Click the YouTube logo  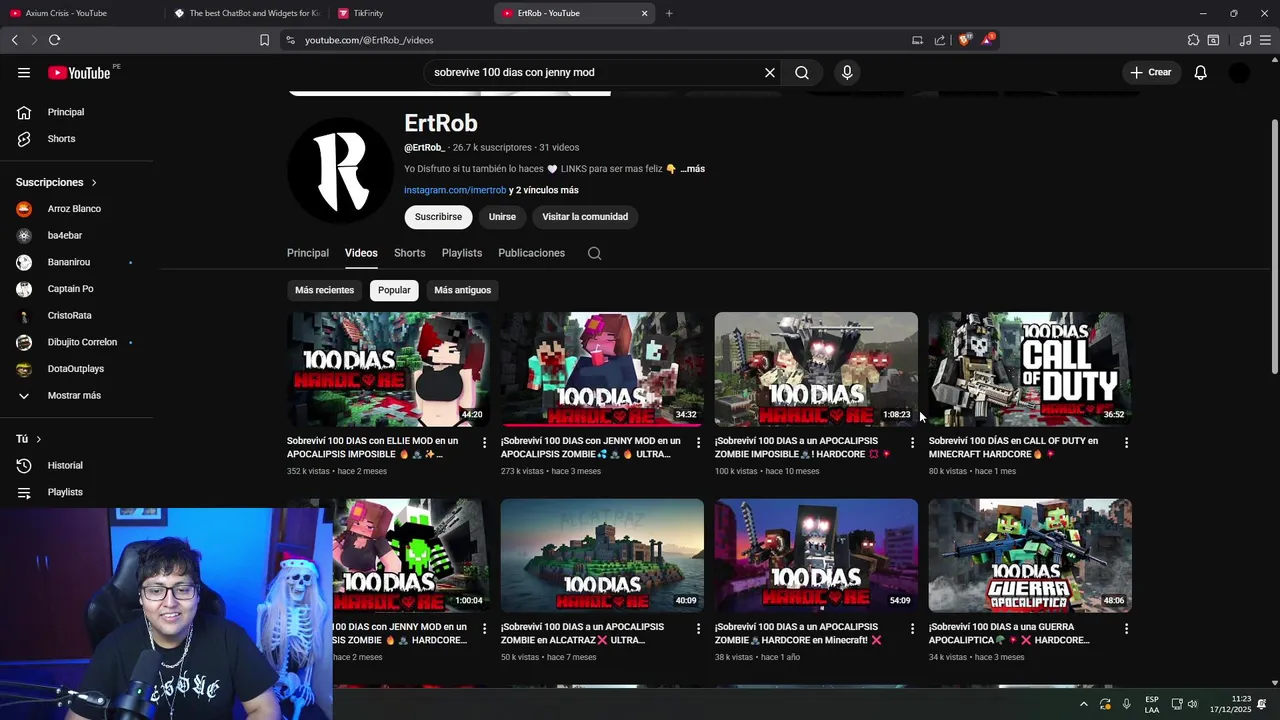click(79, 73)
